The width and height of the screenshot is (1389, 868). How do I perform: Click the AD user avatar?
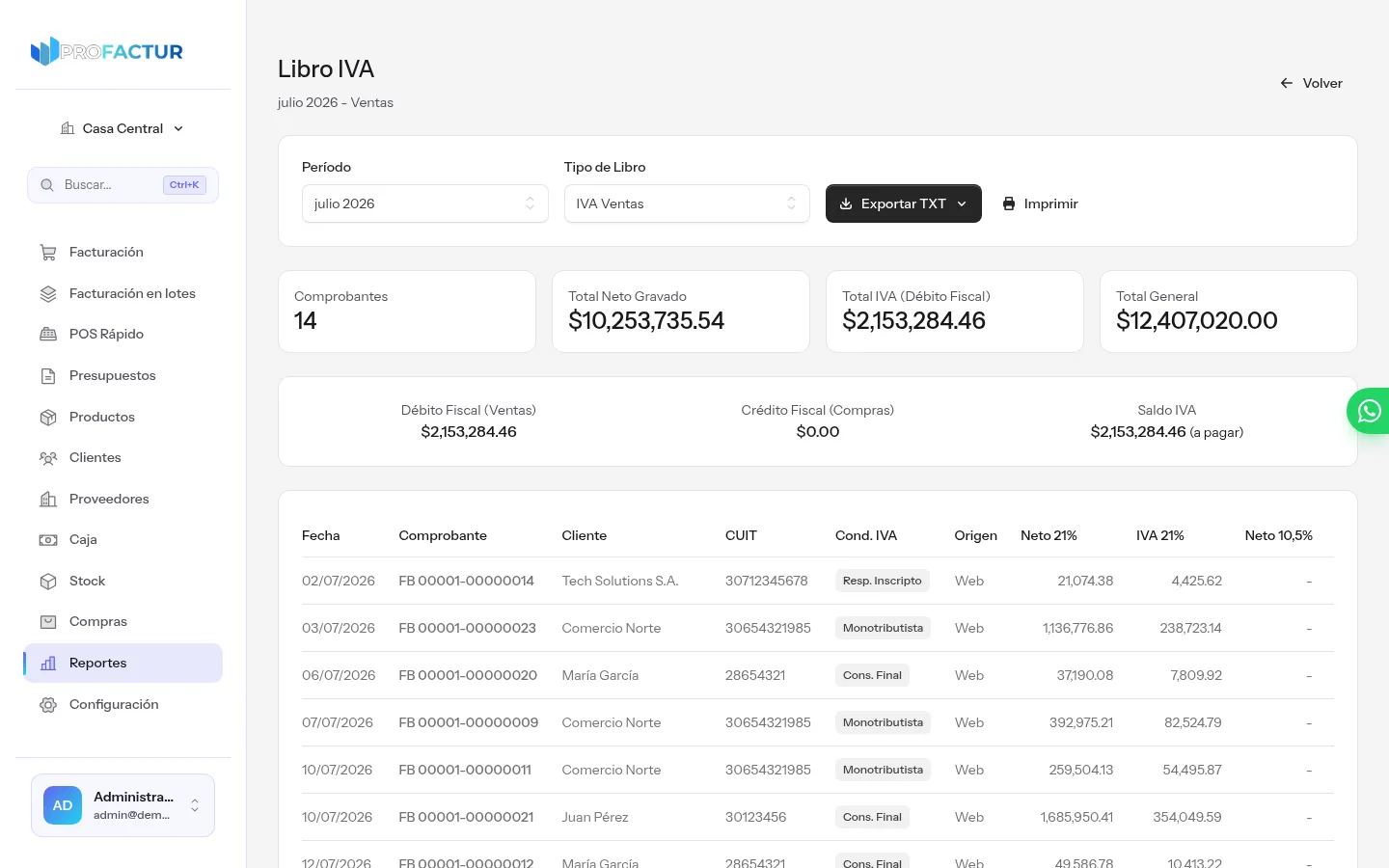63,805
